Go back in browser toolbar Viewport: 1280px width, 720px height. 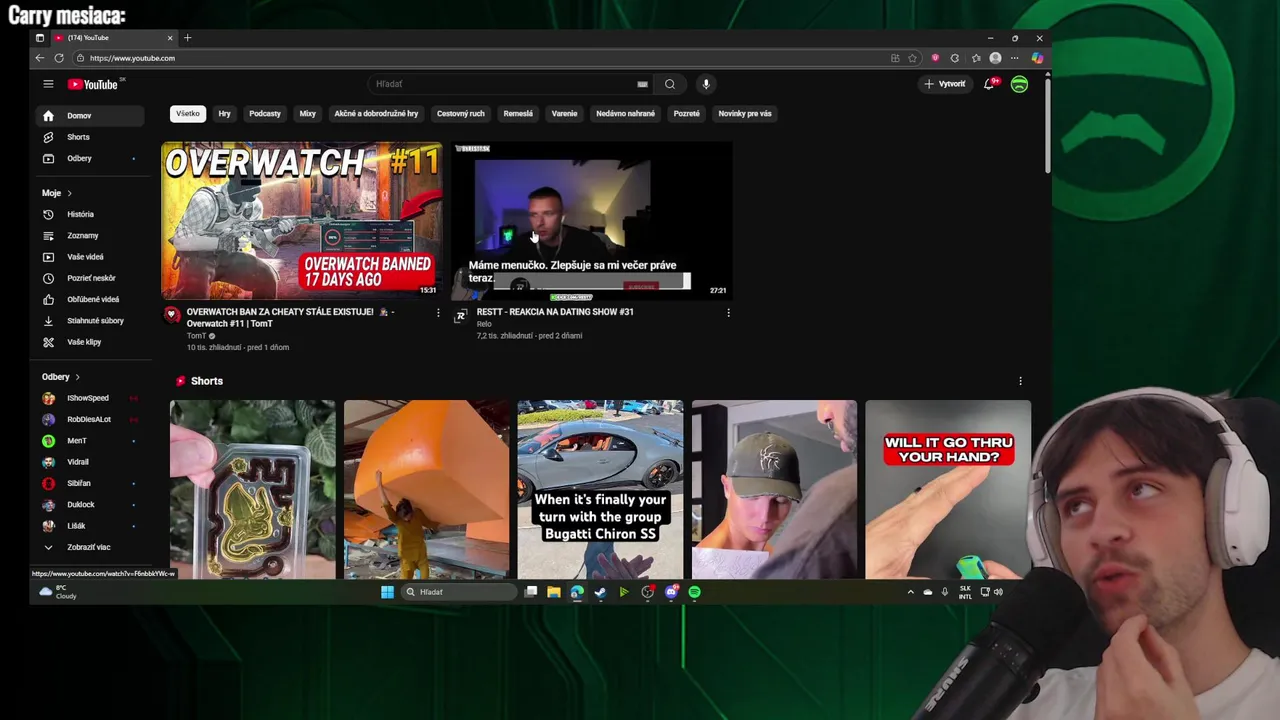pyautogui.click(x=40, y=58)
